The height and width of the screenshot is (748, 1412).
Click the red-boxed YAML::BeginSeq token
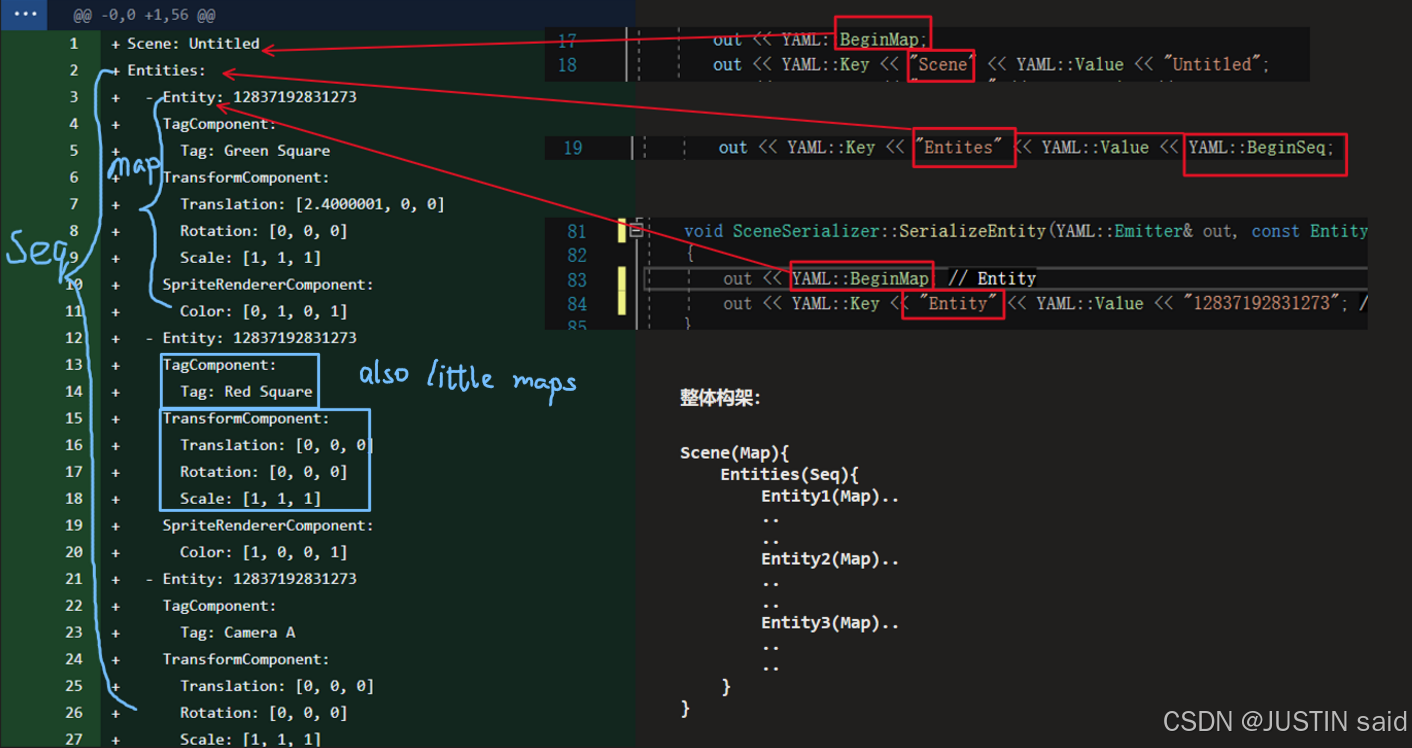pyautogui.click(x=1263, y=148)
